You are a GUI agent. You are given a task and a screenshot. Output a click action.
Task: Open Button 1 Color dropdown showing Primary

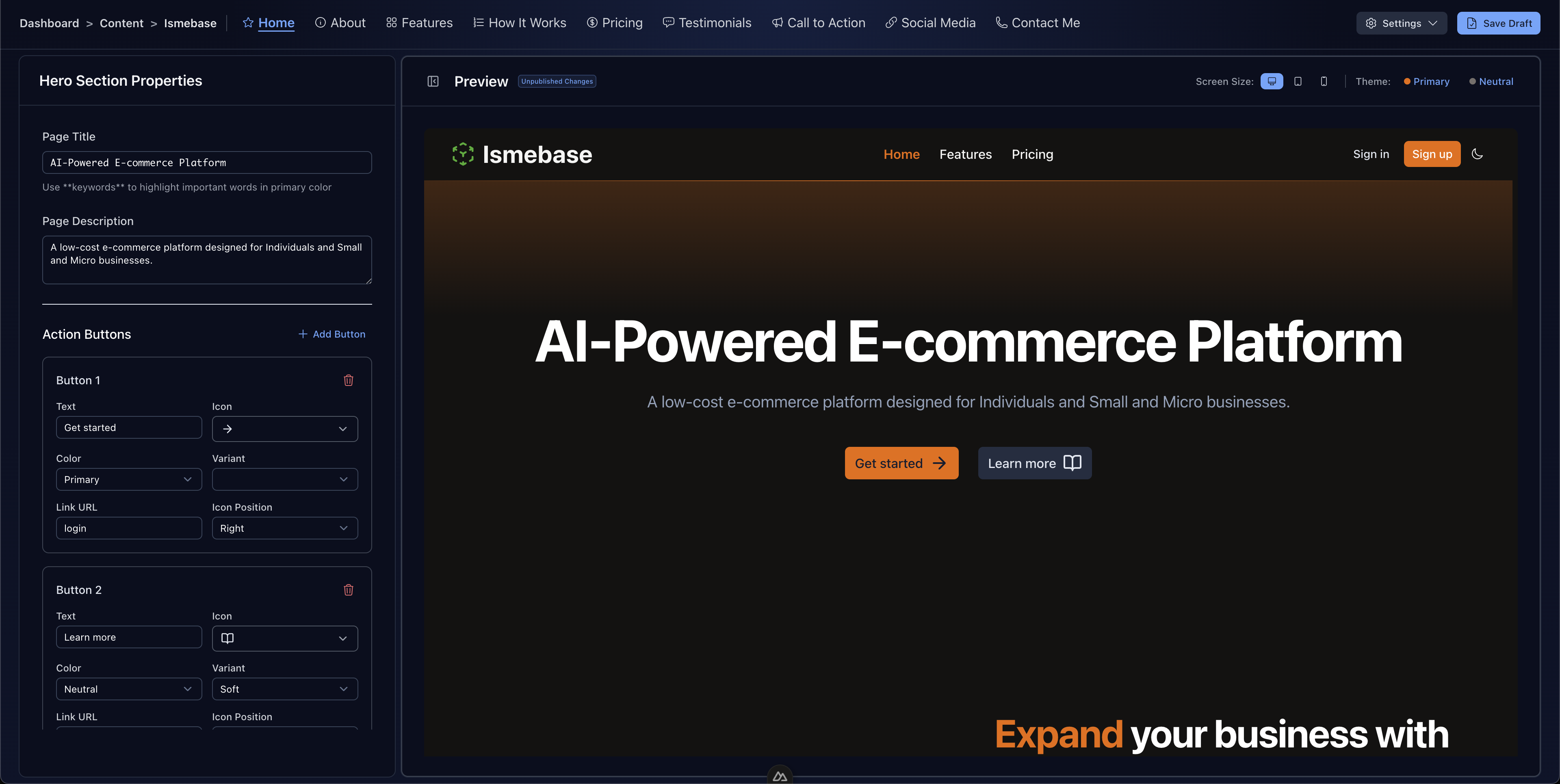tap(128, 479)
